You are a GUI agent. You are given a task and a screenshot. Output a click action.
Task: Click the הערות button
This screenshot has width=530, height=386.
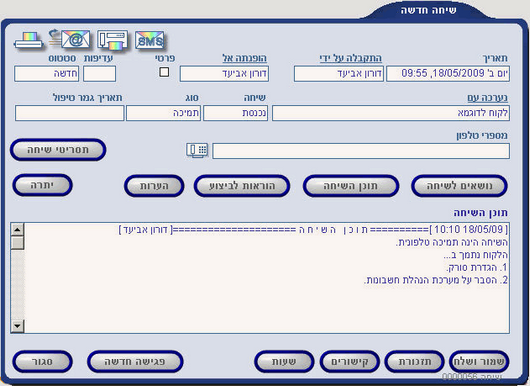click(154, 186)
